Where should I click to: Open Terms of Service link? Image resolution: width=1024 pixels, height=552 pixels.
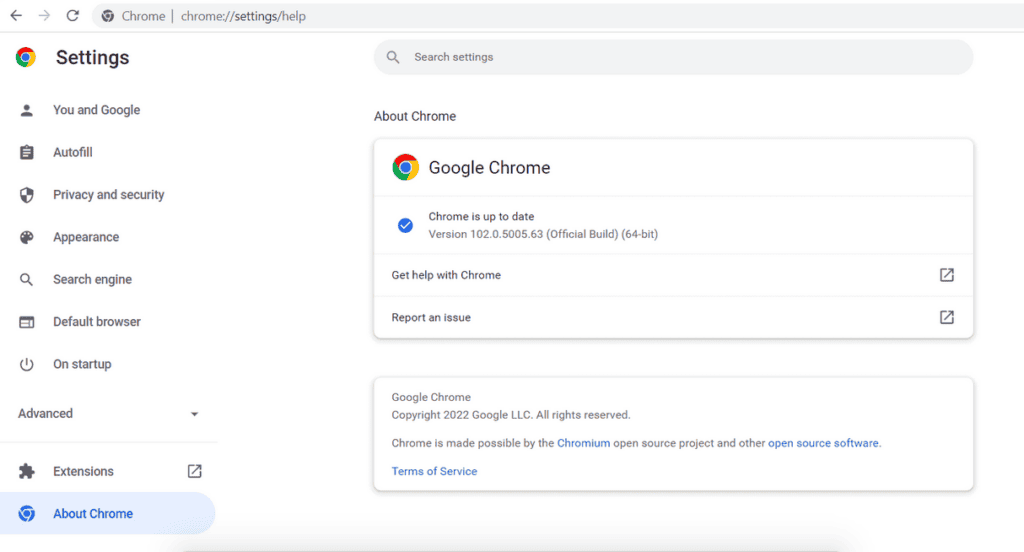(434, 471)
